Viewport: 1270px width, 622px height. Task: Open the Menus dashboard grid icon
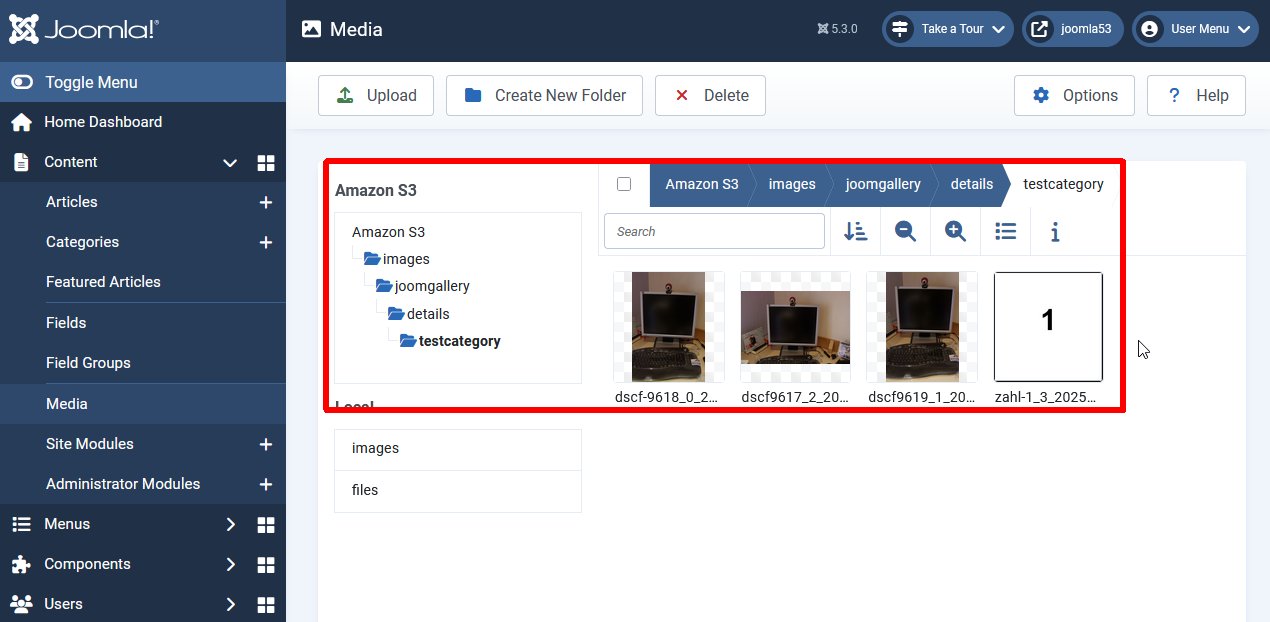pos(266,524)
